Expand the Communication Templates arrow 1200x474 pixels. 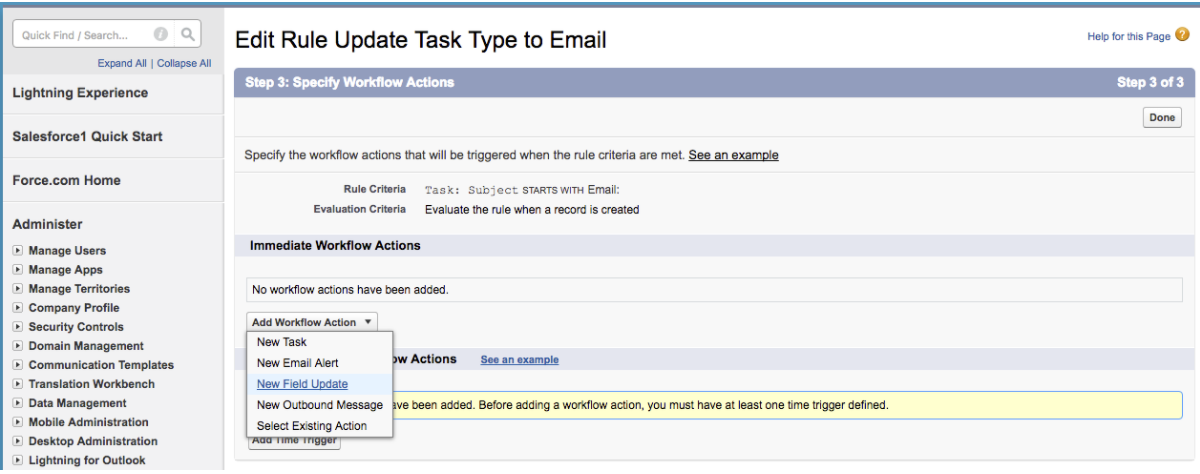pos(18,365)
